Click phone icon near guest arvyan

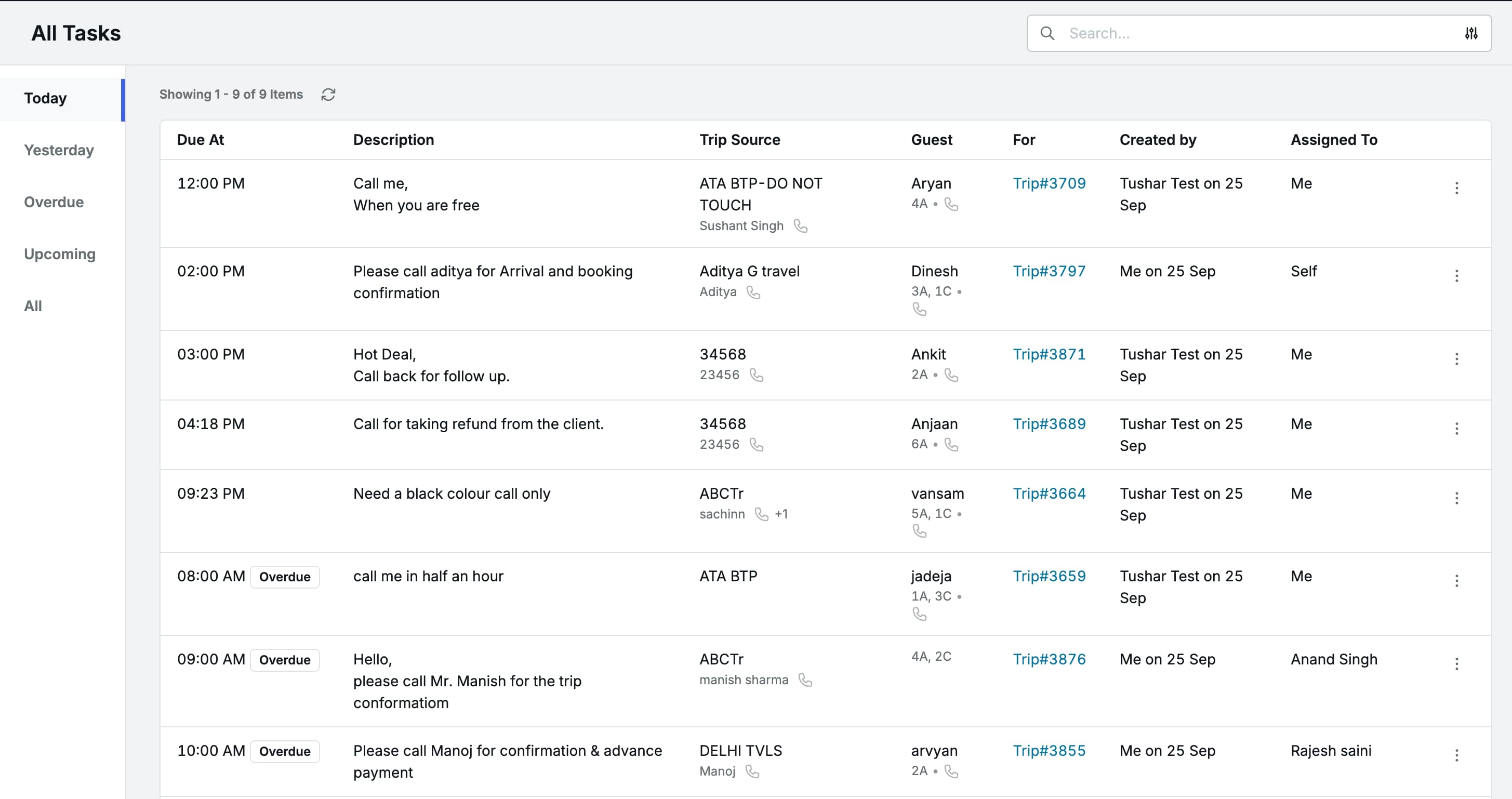pos(951,771)
